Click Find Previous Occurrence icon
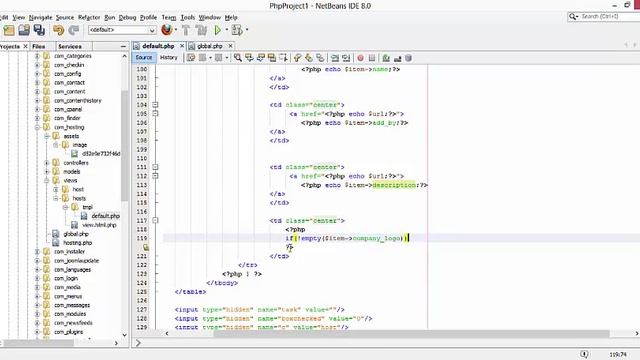This screenshot has width=640, height=360. [x=249, y=58]
